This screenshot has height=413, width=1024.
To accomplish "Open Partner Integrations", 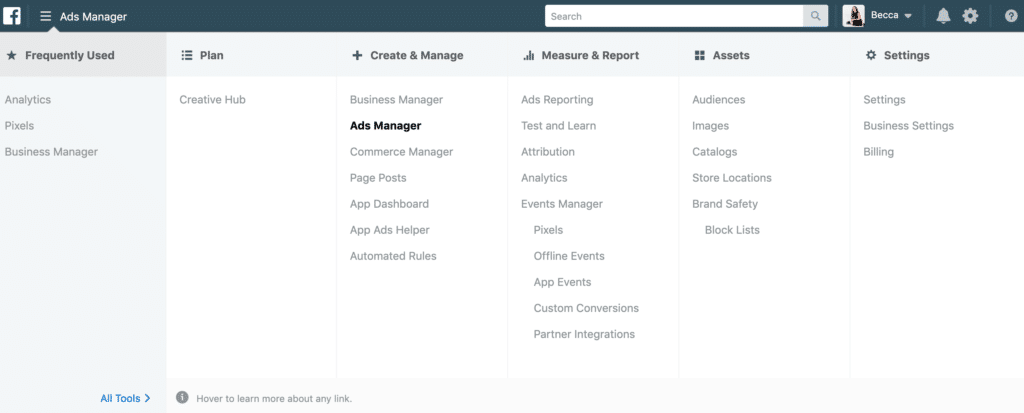I will pos(584,334).
